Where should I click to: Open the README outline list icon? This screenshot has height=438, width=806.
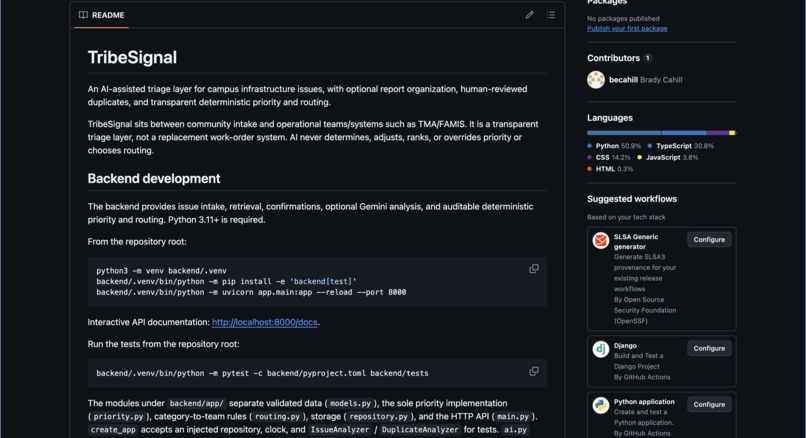tap(551, 15)
